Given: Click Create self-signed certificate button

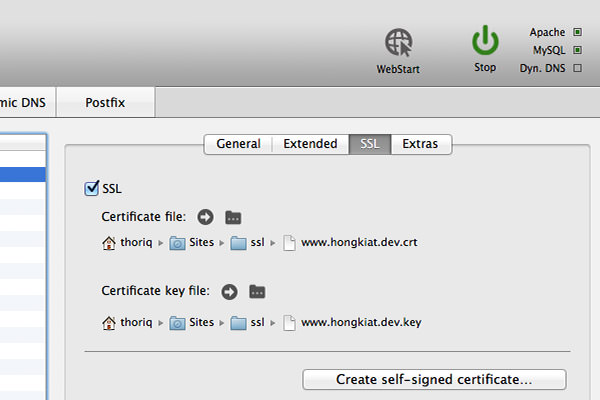Looking at the screenshot, I should point(434,379).
